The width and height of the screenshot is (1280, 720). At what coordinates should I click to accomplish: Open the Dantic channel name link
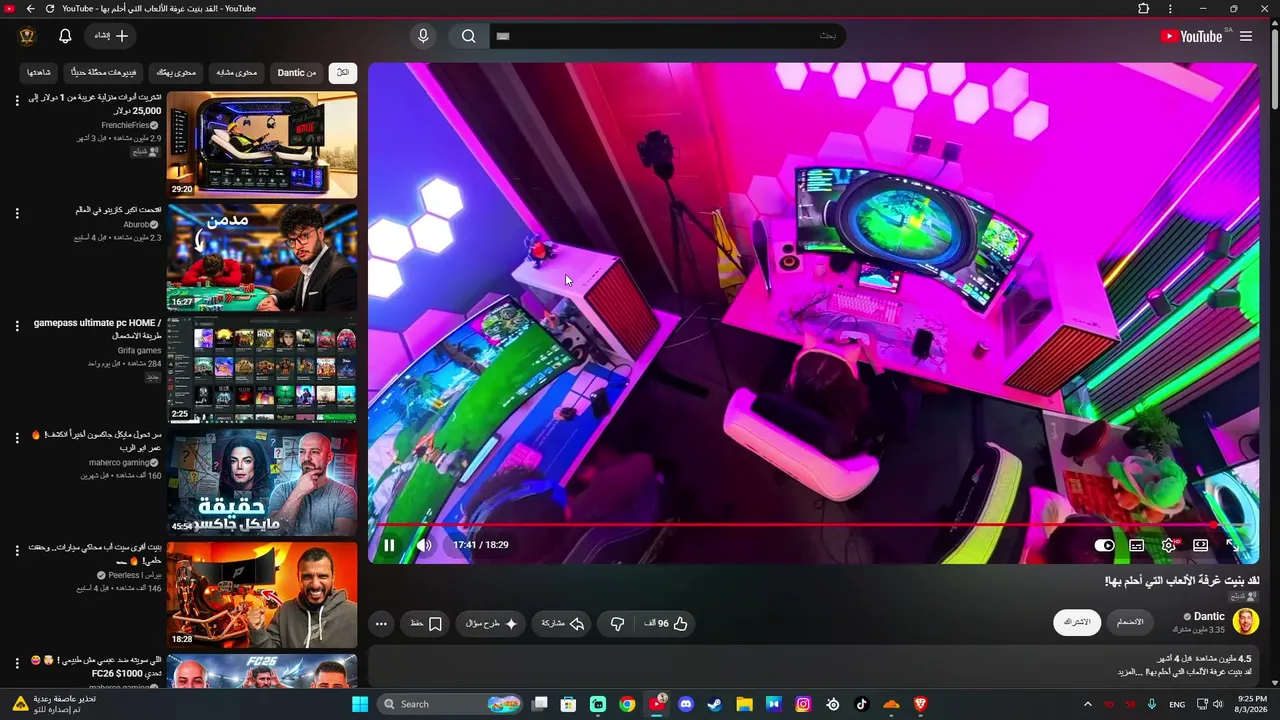point(1209,616)
